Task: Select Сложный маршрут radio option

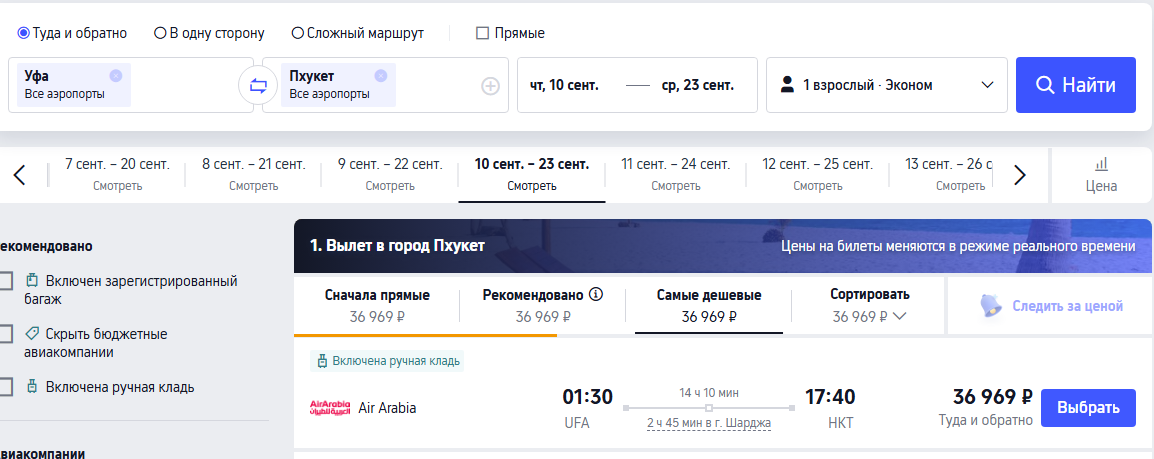Action: (297, 33)
